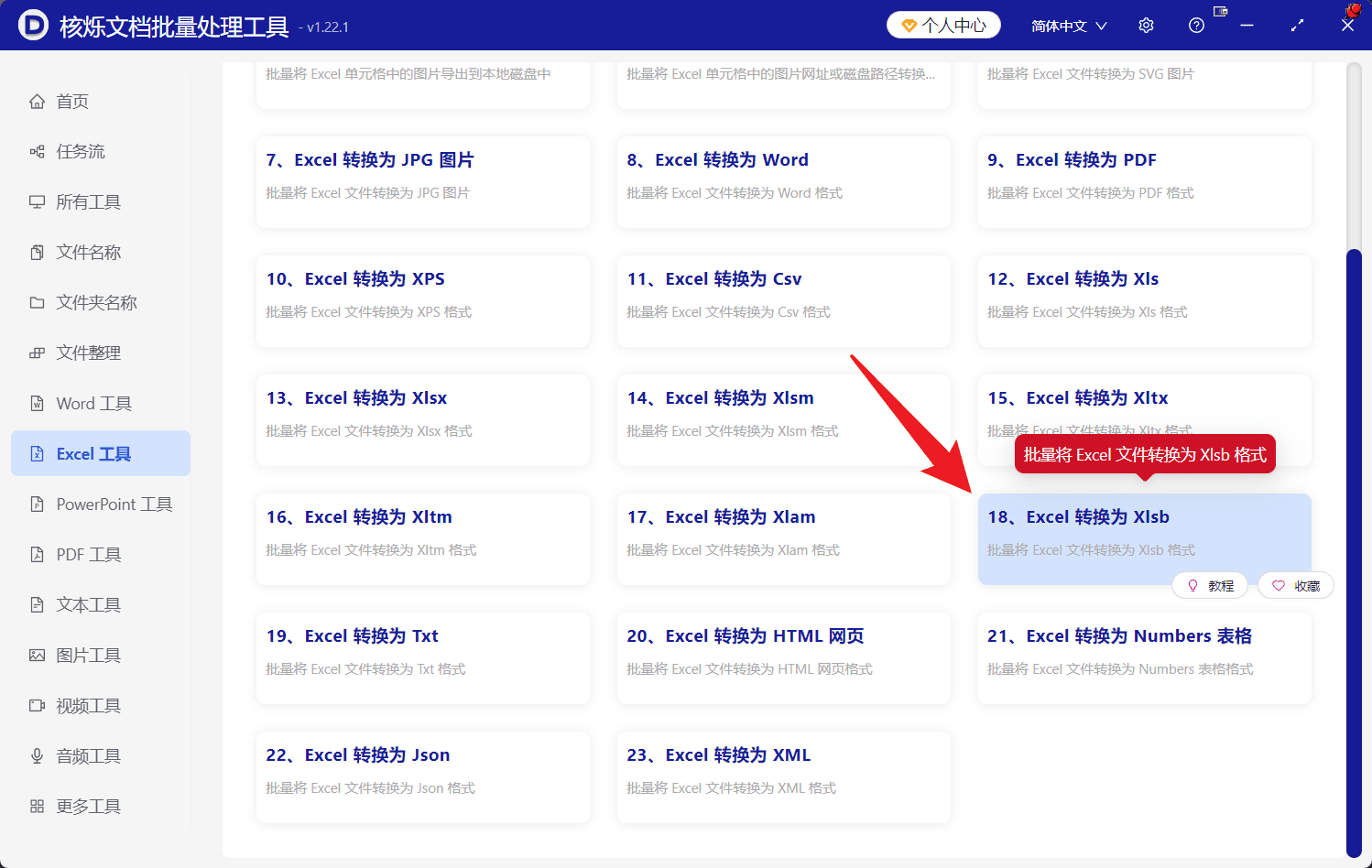This screenshot has height=868, width=1372.
Task: Click the Excel 转换为 Xlsm title
Action: coord(720,398)
